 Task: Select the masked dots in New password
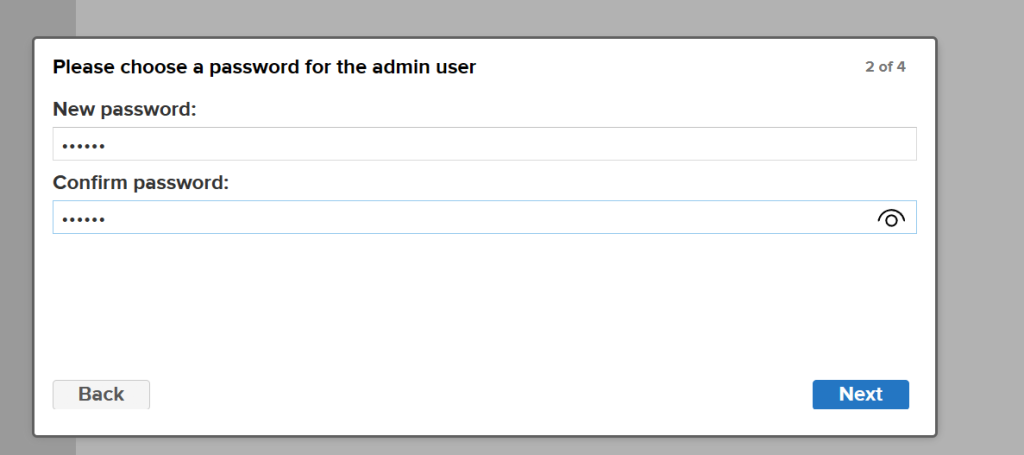(84, 145)
